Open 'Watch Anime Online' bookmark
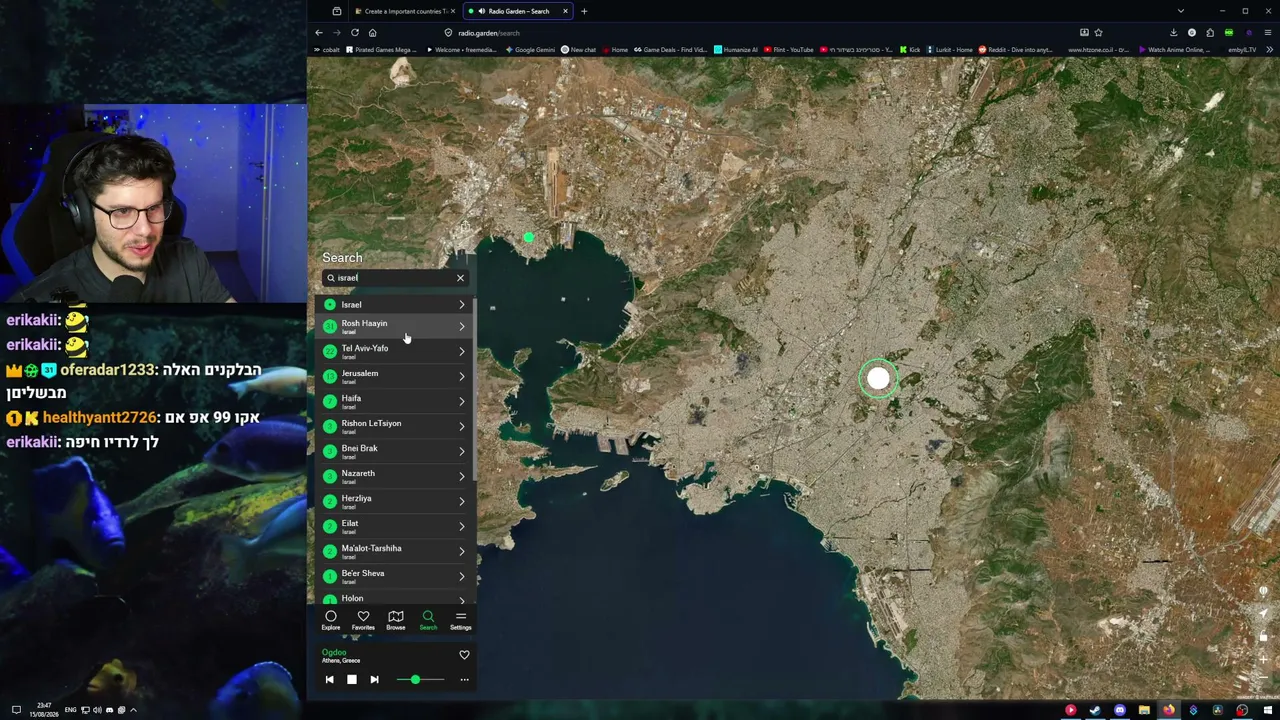Viewport: 1280px width, 720px height. pyautogui.click(x=1176, y=49)
